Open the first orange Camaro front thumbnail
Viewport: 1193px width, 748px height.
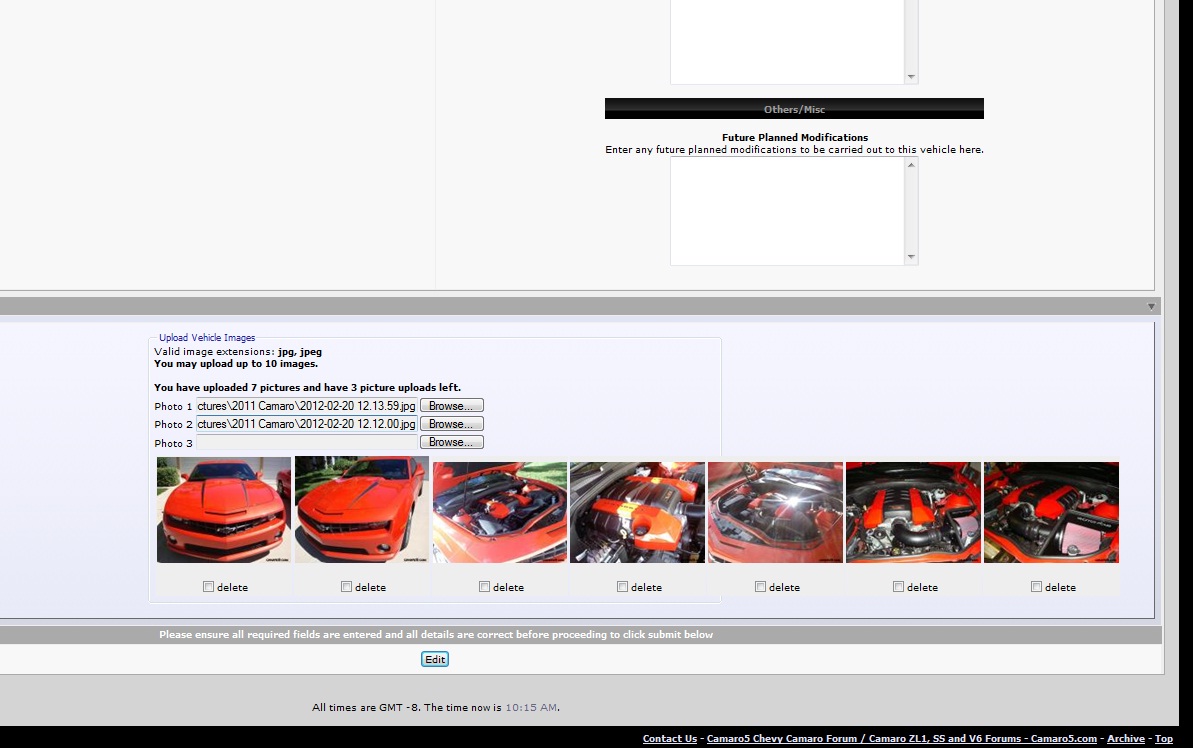click(224, 510)
